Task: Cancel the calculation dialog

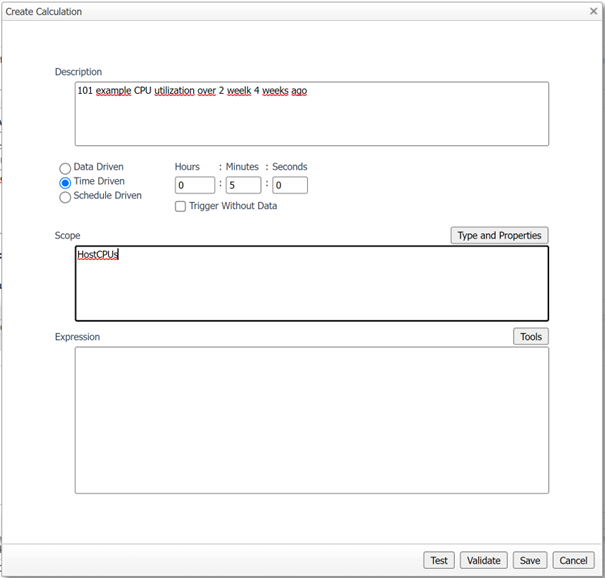Action: [573, 561]
